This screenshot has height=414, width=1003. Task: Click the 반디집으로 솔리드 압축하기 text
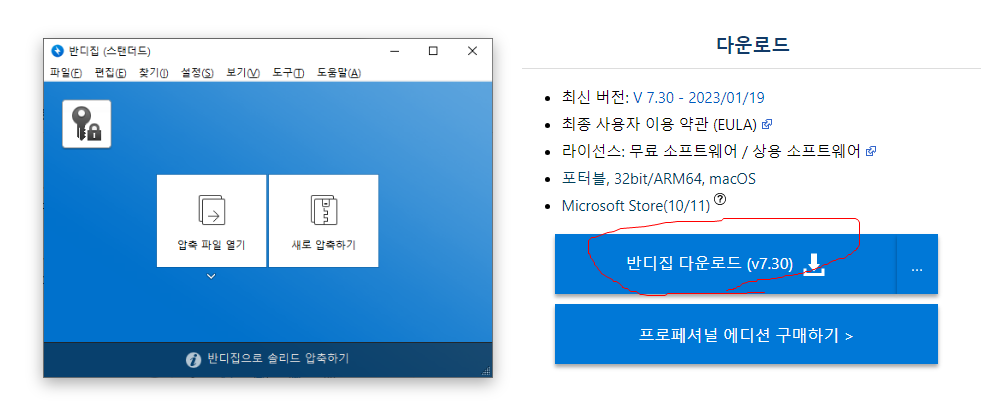tap(278, 359)
